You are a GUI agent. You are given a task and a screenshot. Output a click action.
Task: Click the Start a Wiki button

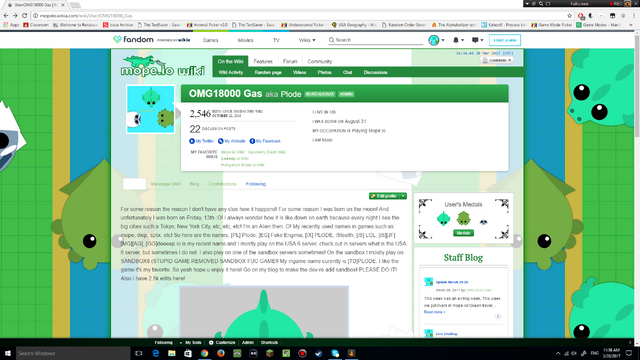coord(504,40)
